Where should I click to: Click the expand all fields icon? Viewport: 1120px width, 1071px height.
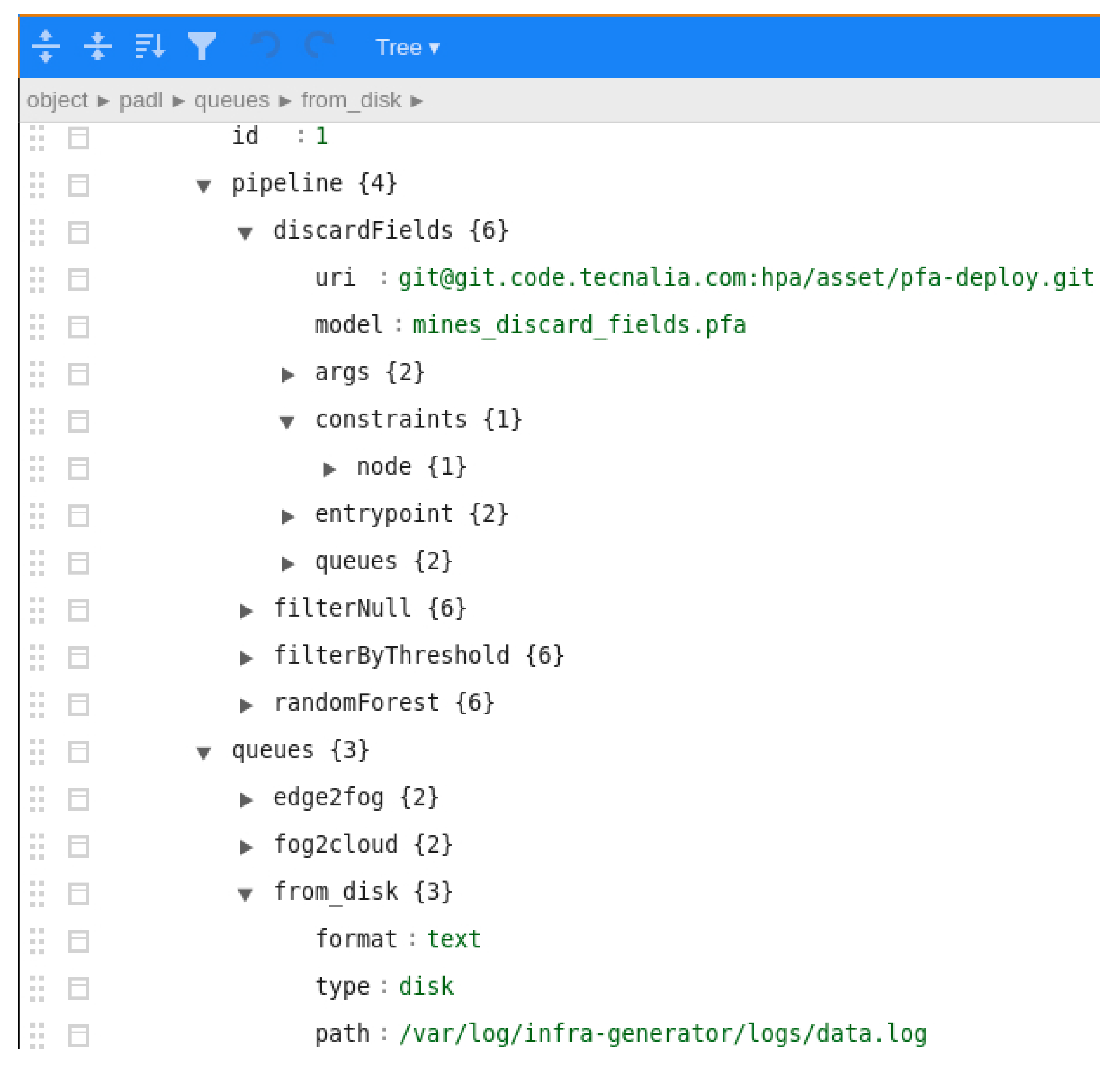tap(46, 46)
